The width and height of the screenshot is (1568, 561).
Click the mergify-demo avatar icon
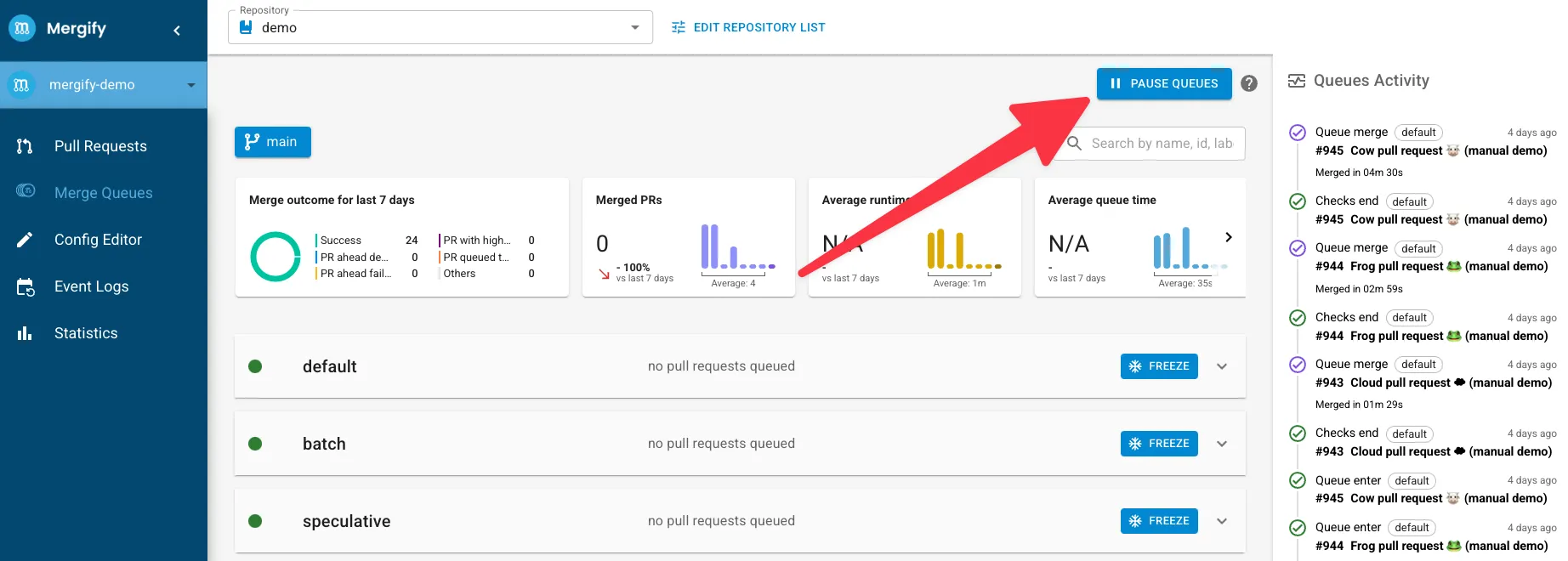(x=21, y=85)
